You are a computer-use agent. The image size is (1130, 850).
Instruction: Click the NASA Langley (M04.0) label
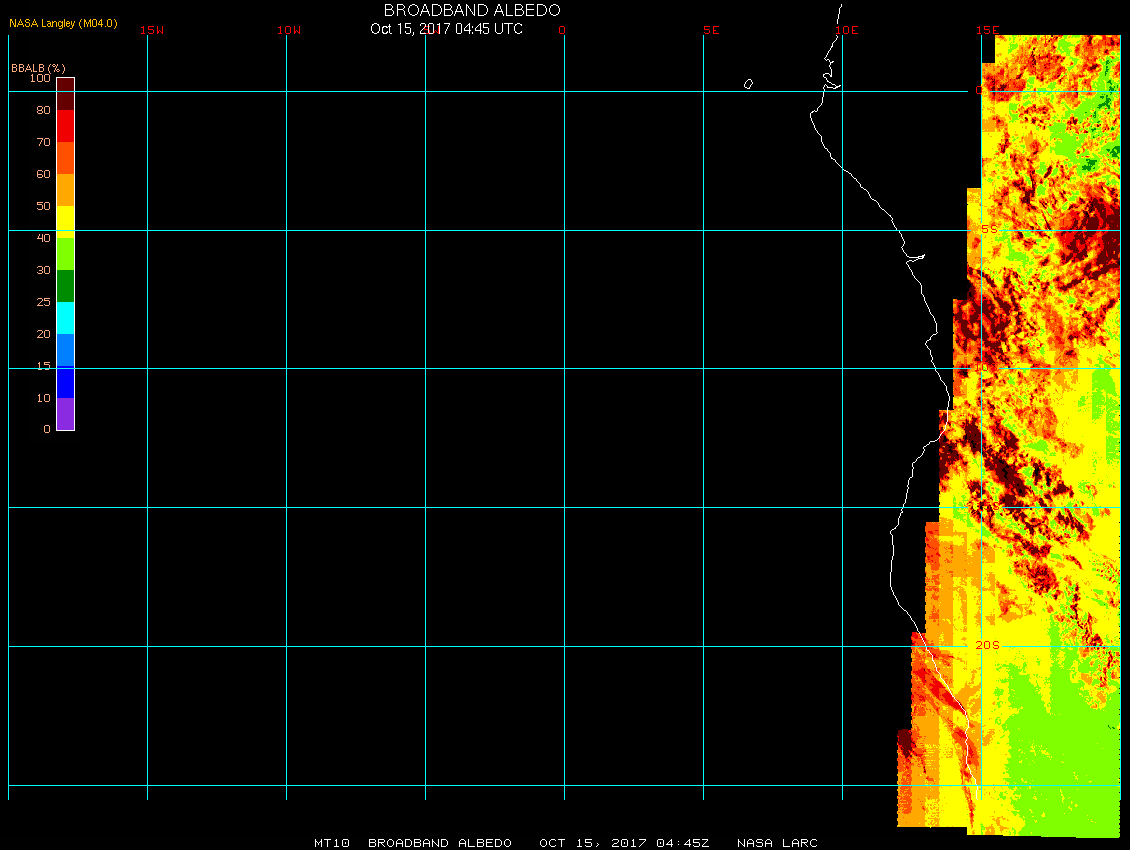click(63, 23)
